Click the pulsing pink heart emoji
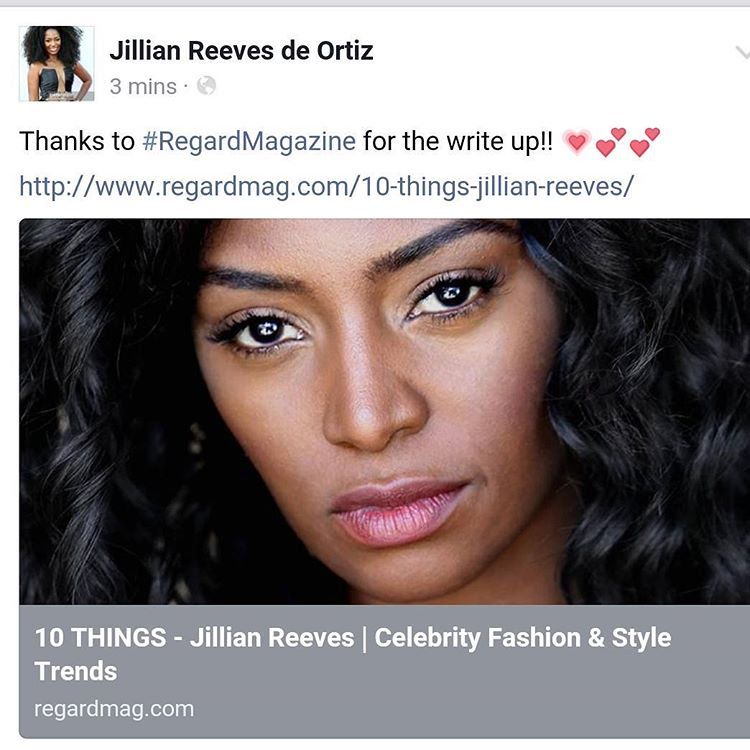 tap(576, 142)
